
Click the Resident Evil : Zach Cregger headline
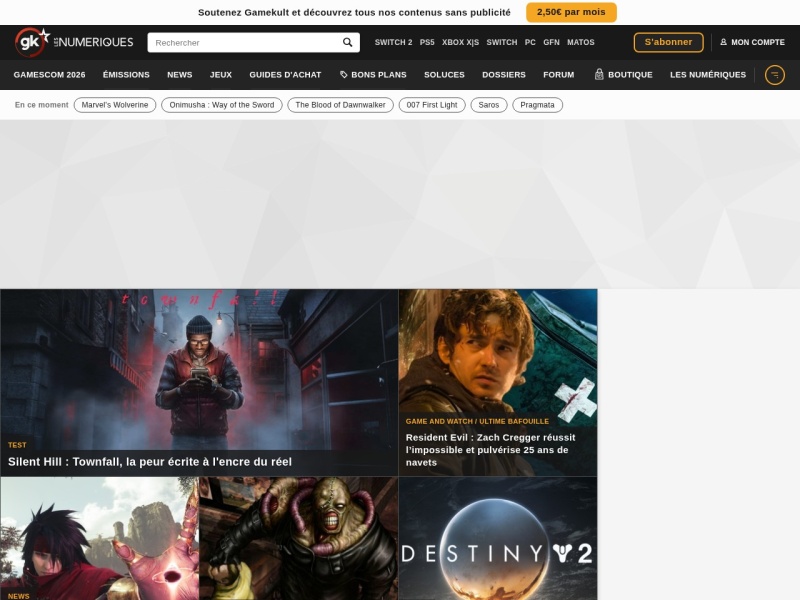pyautogui.click(x=490, y=450)
